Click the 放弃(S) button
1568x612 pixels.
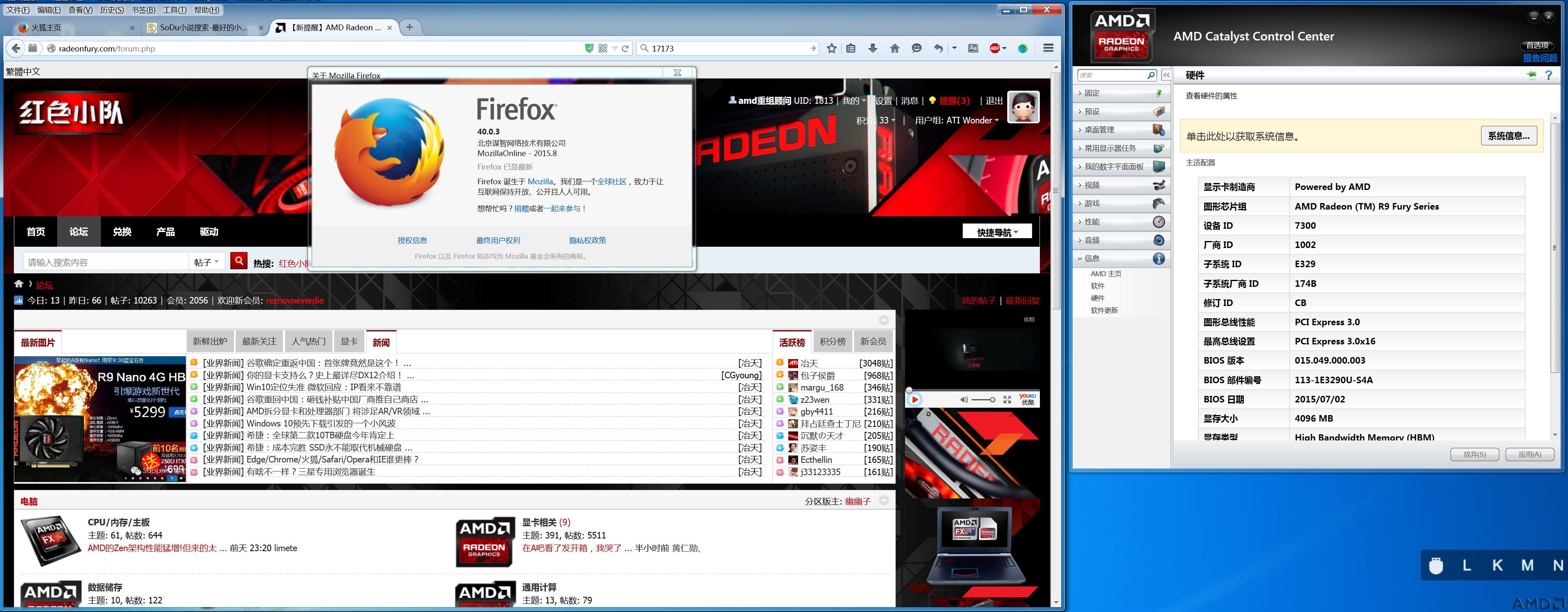[1474, 454]
